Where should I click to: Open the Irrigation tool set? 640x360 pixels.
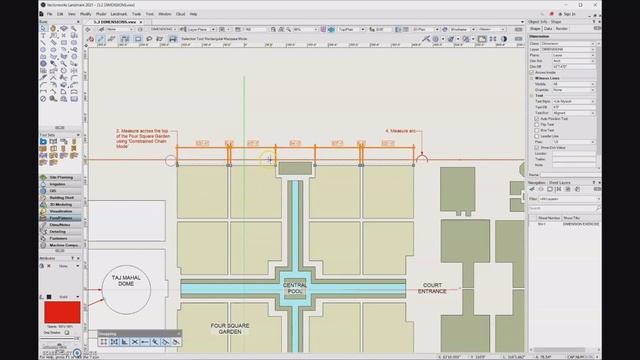[x=61, y=184]
